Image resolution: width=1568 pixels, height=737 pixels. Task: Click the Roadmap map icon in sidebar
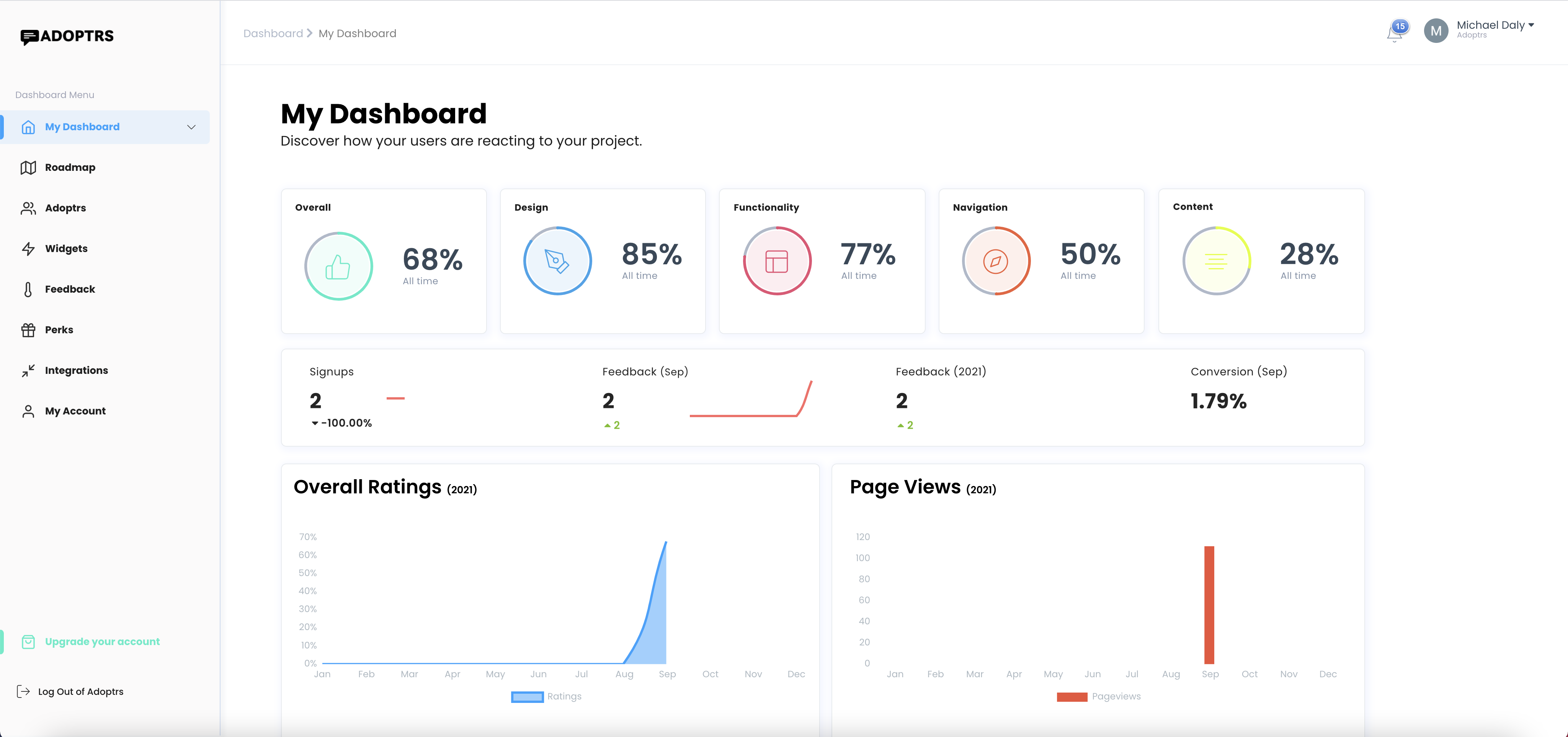click(x=28, y=167)
